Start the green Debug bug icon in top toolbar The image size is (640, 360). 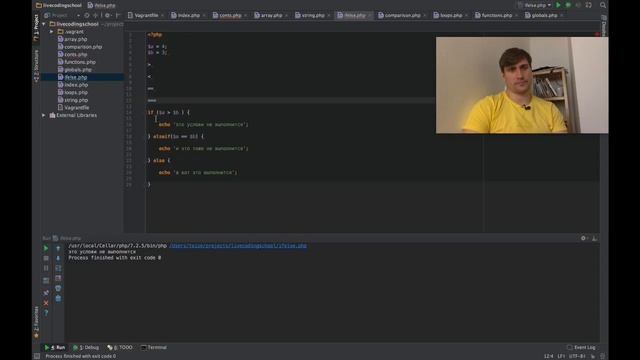(568, 5)
